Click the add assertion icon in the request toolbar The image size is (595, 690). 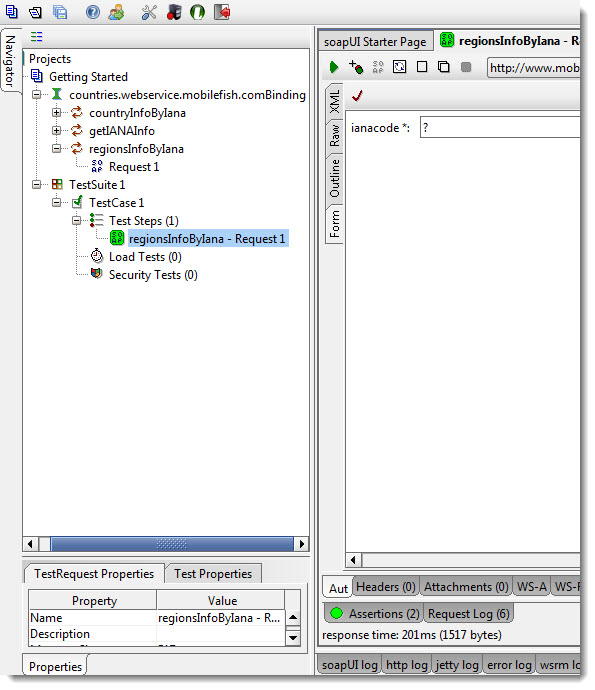pos(356,67)
